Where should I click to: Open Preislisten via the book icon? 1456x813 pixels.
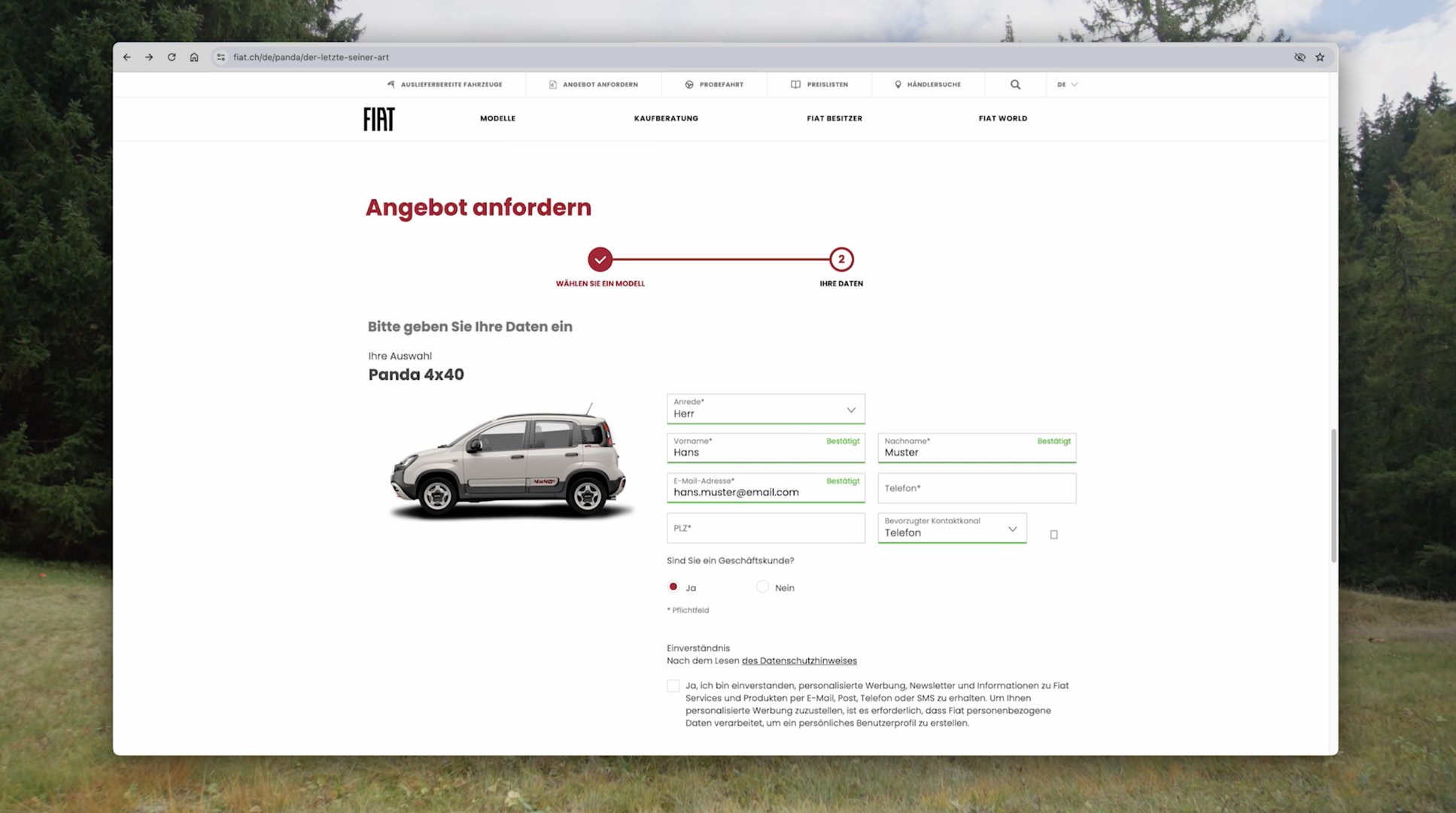(x=795, y=84)
